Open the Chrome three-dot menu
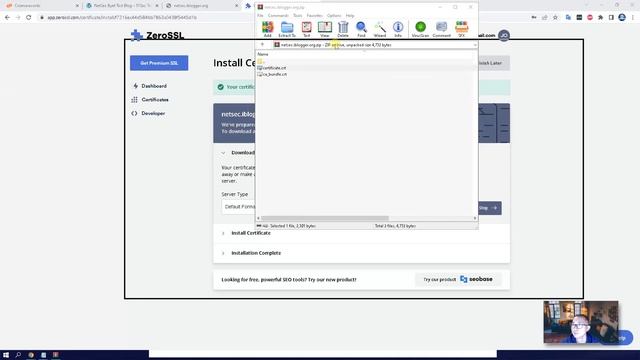640x360 pixels. [633, 18]
